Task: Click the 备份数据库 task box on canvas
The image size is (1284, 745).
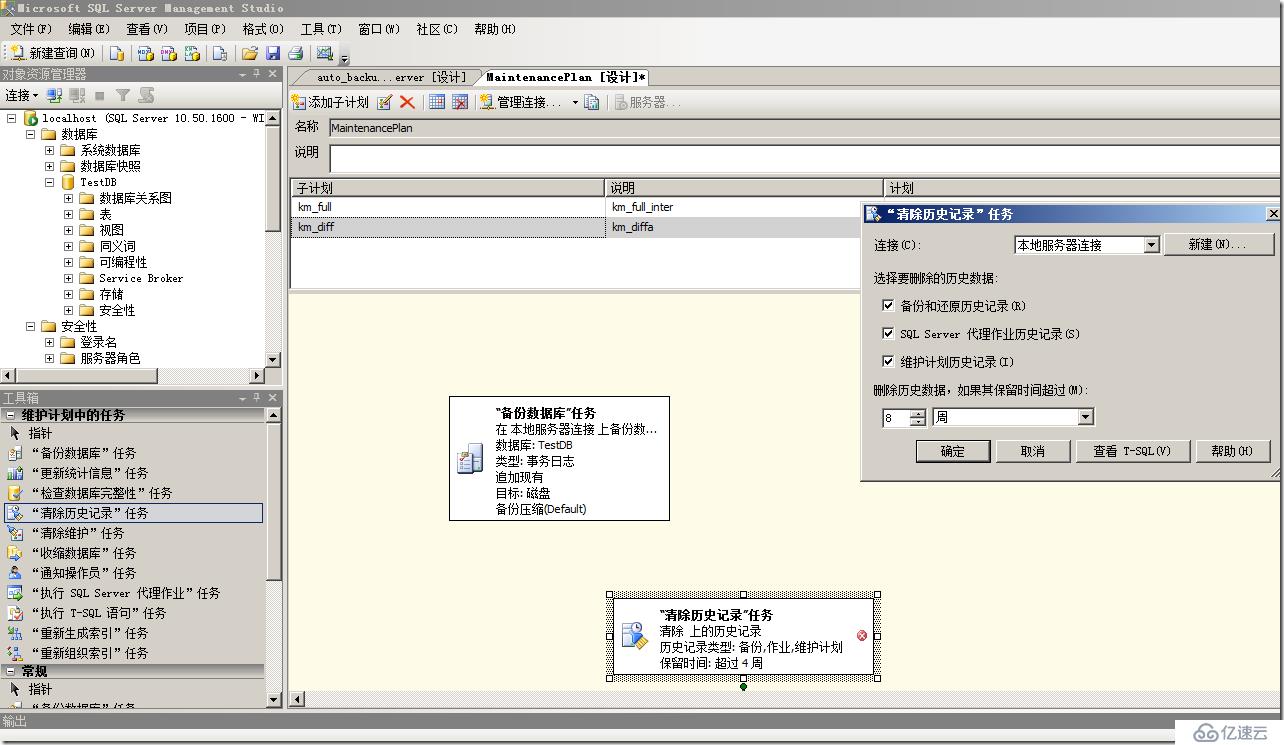Action: tap(559, 458)
